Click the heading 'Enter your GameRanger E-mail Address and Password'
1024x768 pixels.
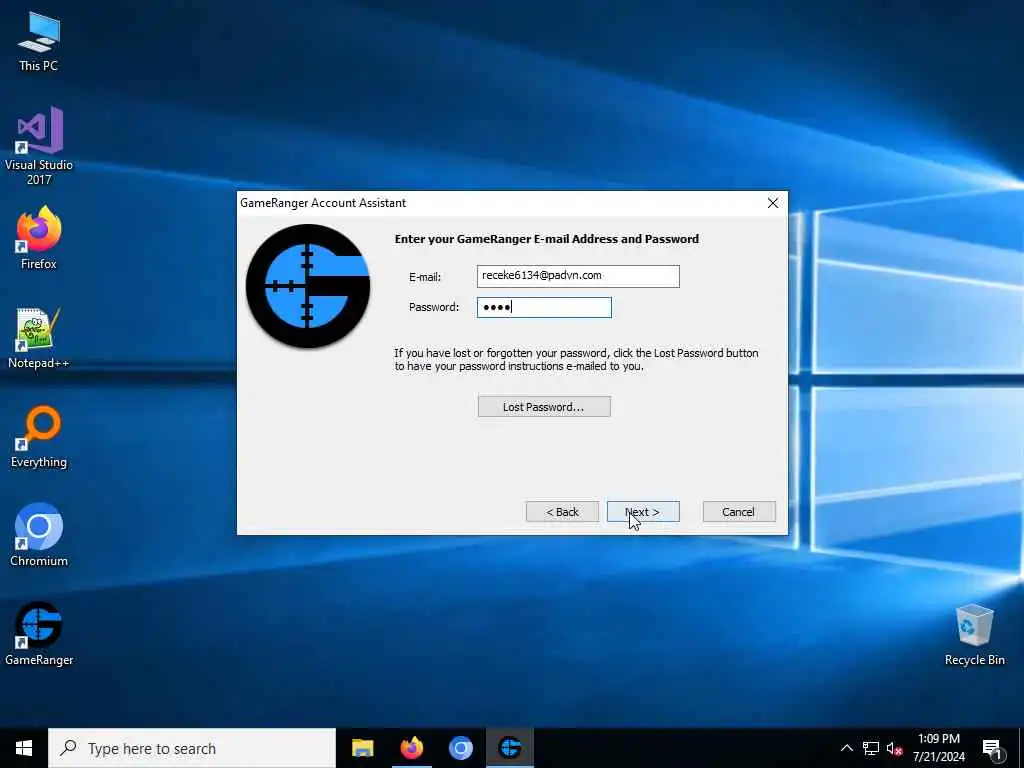click(547, 239)
